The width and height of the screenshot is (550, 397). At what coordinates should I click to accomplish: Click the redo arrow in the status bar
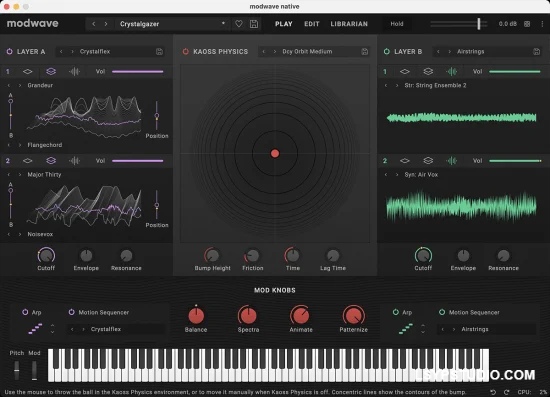click(507, 392)
